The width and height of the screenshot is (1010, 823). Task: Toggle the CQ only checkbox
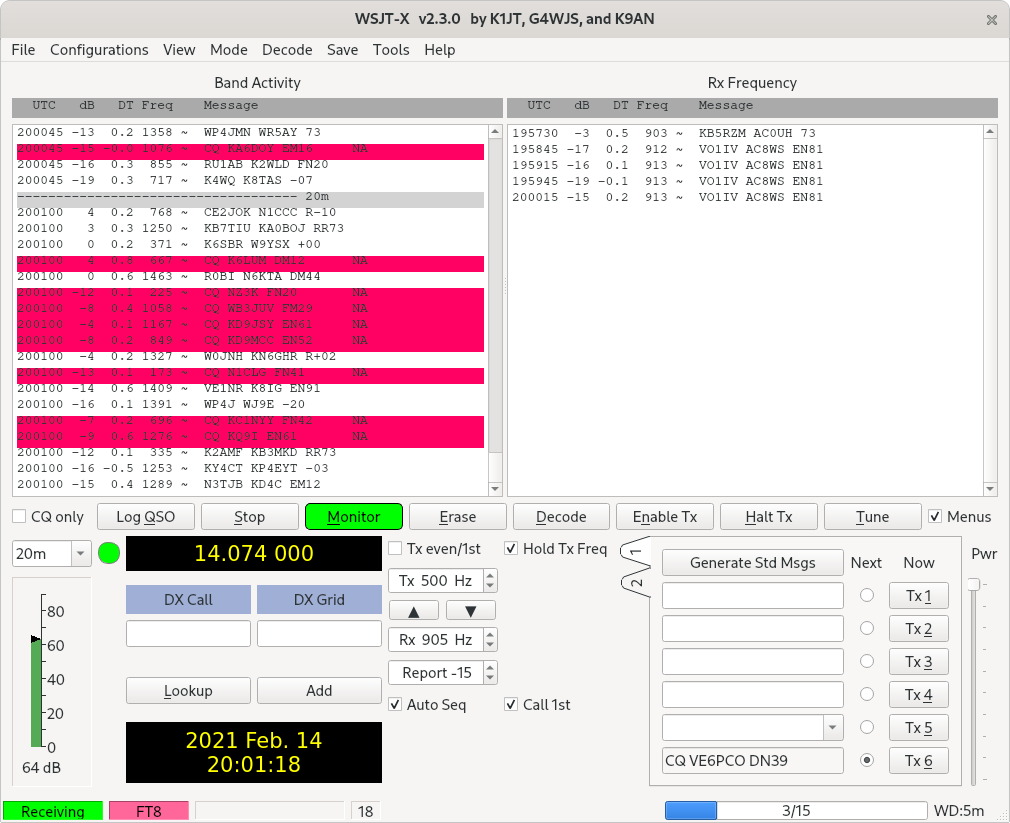tap(19, 516)
